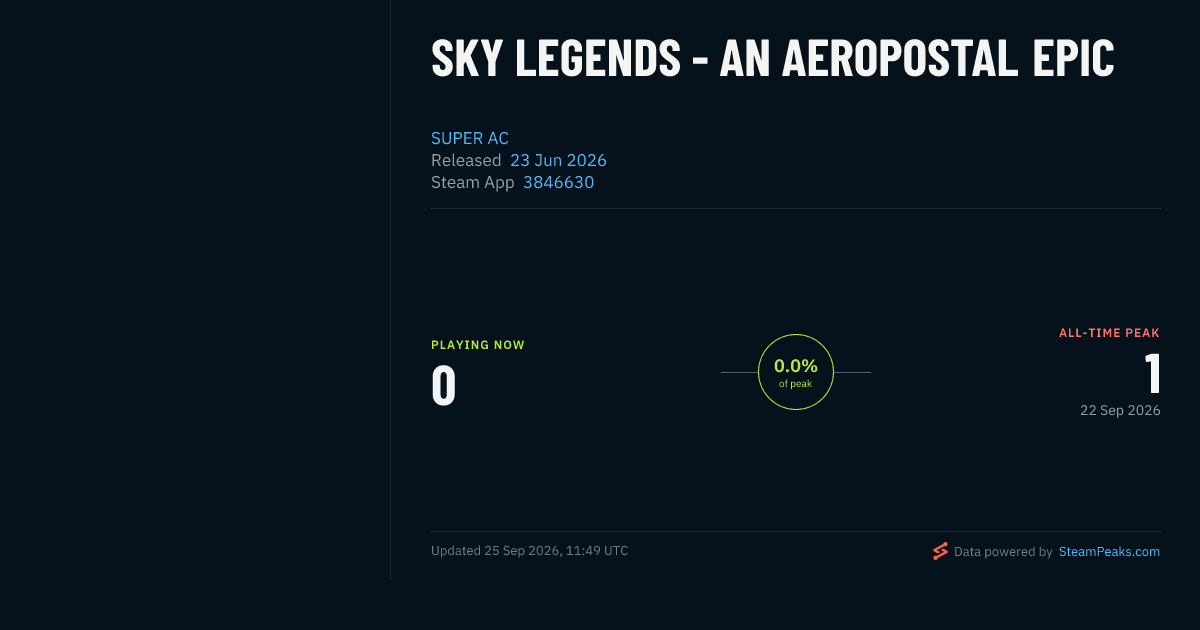The height and width of the screenshot is (630, 1200).
Task: Click the line left of peak circle
Action: tap(739, 372)
